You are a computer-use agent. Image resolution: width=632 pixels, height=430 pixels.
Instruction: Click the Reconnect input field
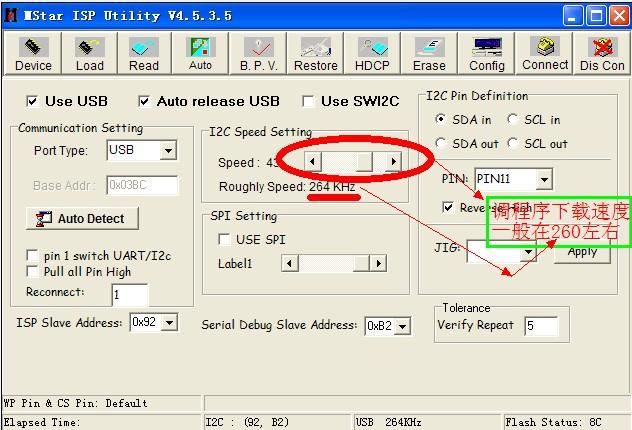130,295
